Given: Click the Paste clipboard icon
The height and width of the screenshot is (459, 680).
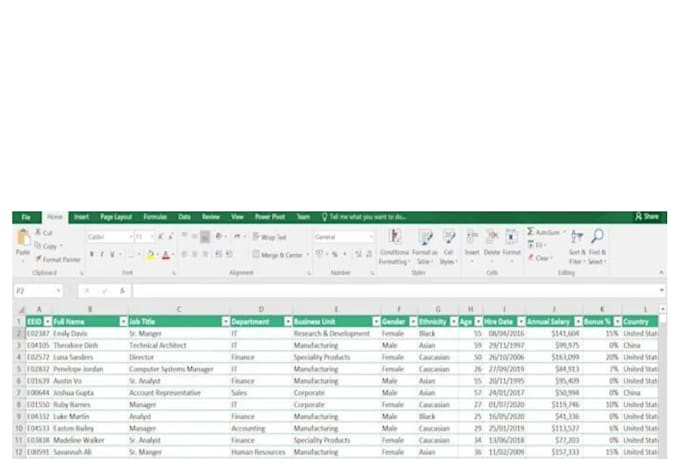Looking at the screenshot, I should click(x=23, y=237).
